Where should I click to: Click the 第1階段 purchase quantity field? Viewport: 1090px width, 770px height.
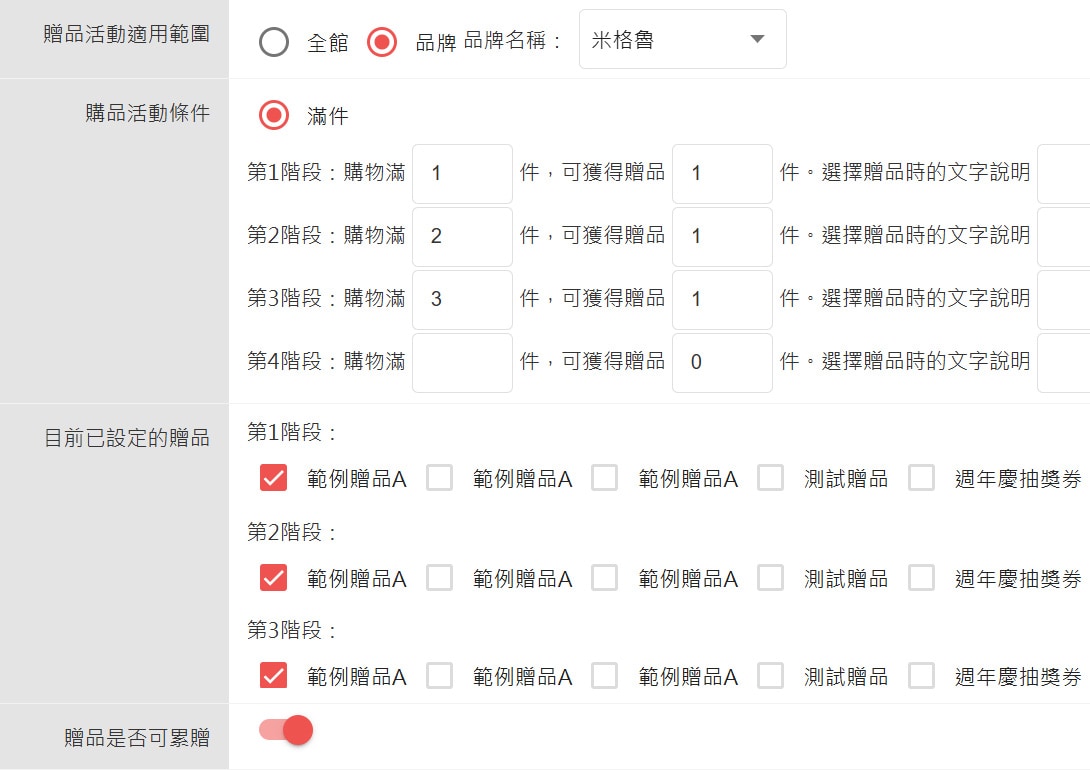coord(462,173)
